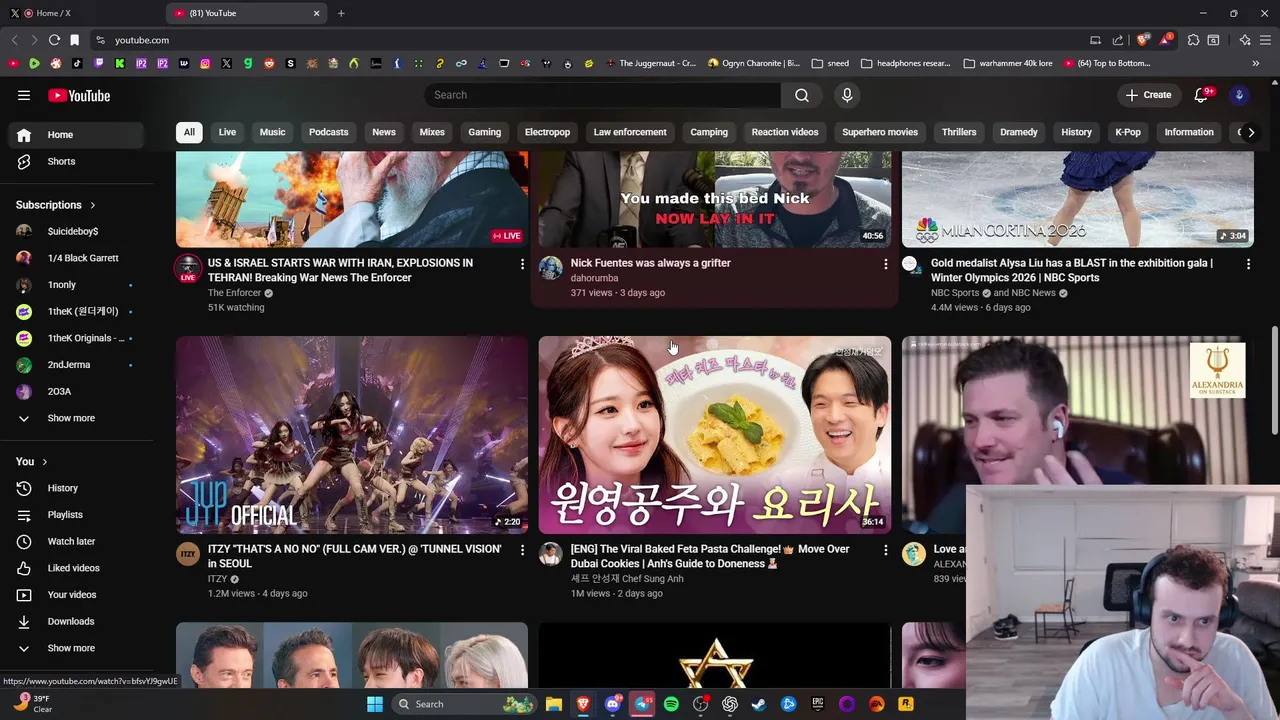Click the YouTube logo

[x=79, y=95]
